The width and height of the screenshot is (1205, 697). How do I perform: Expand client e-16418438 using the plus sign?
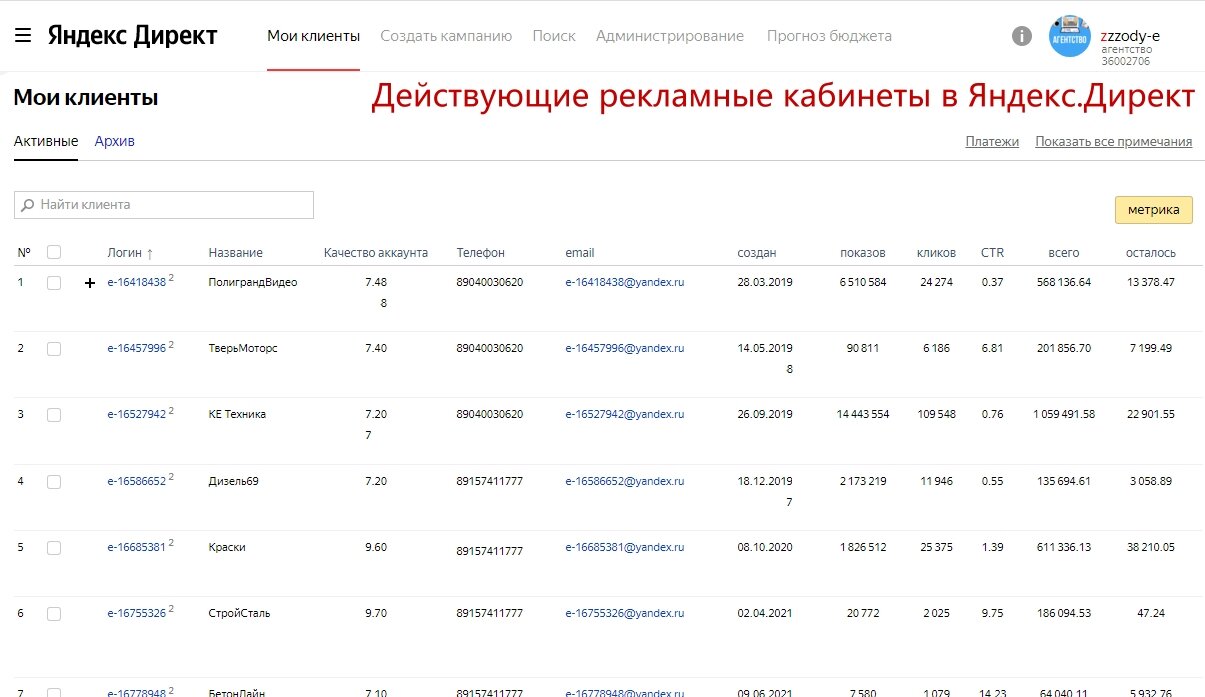click(x=89, y=282)
